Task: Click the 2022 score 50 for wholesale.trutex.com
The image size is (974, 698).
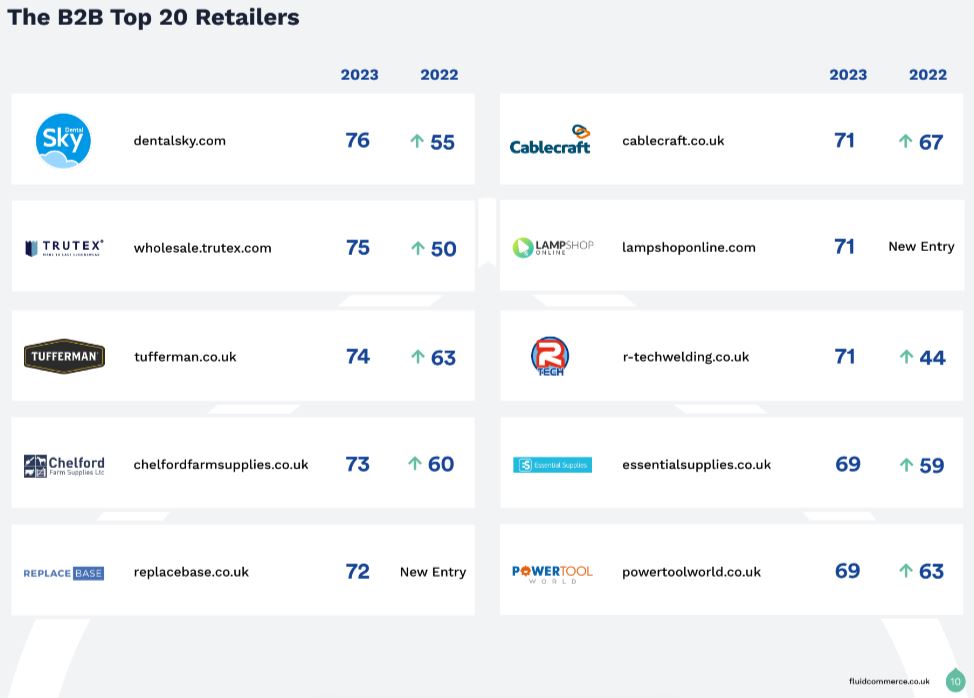Action: pos(444,249)
